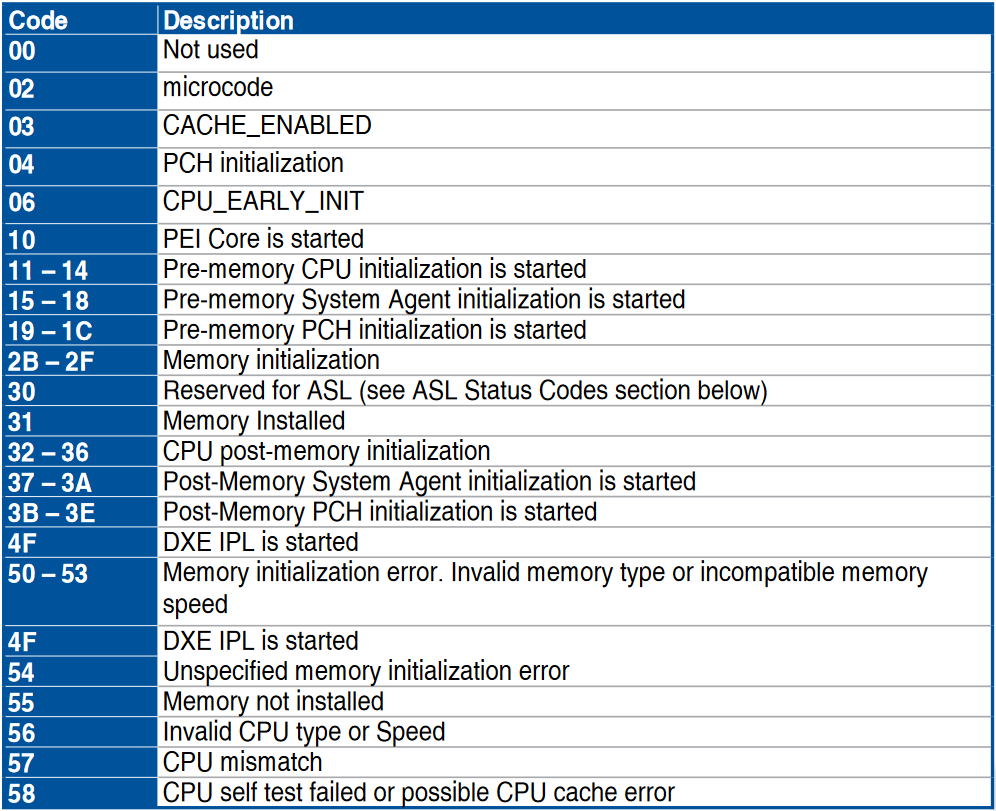Select "Unspecified memory initialization error" description
The height and width of the screenshot is (811, 996).
[x=366, y=671]
